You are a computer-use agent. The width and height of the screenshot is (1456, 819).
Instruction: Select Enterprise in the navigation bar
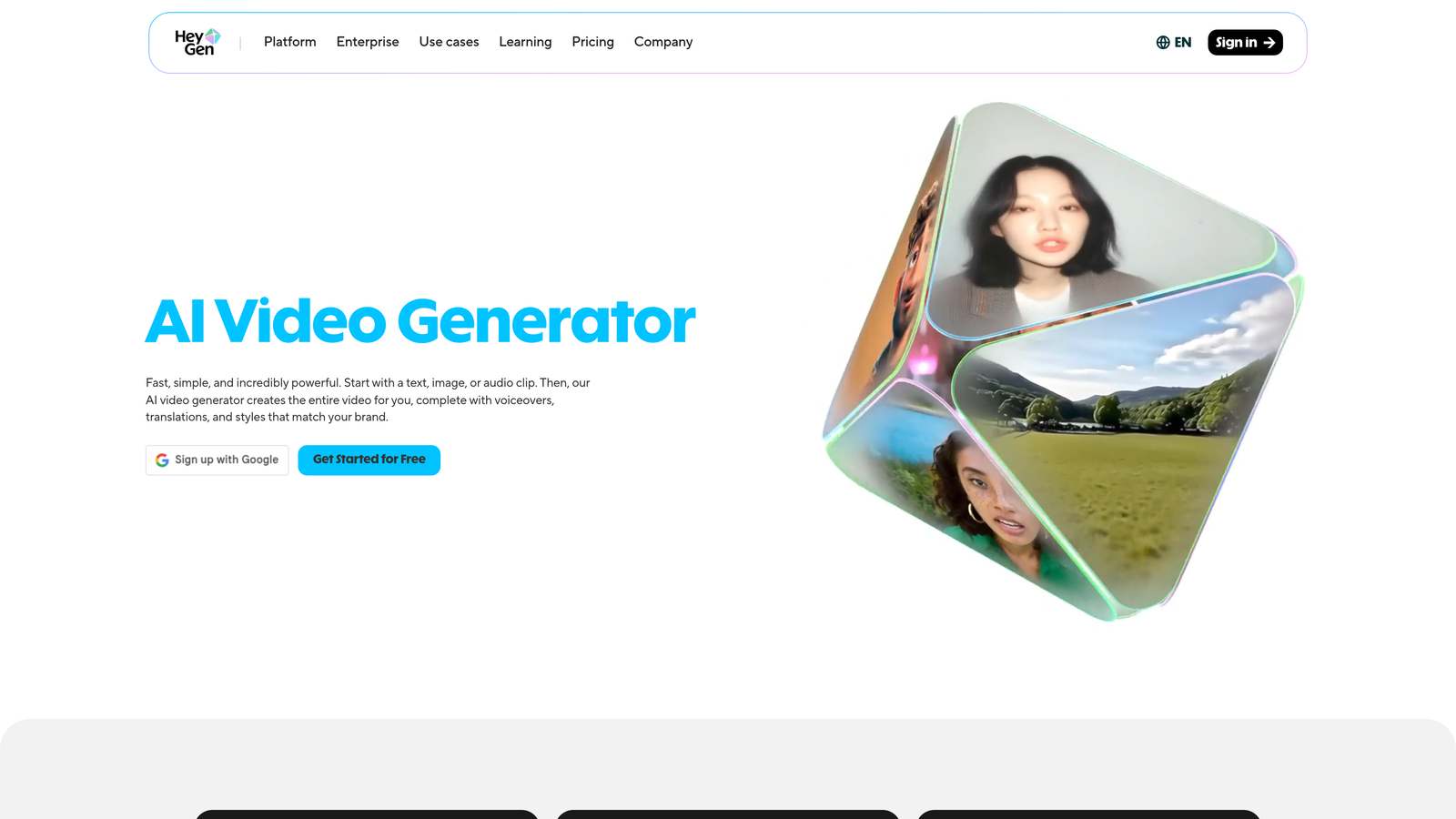368,42
